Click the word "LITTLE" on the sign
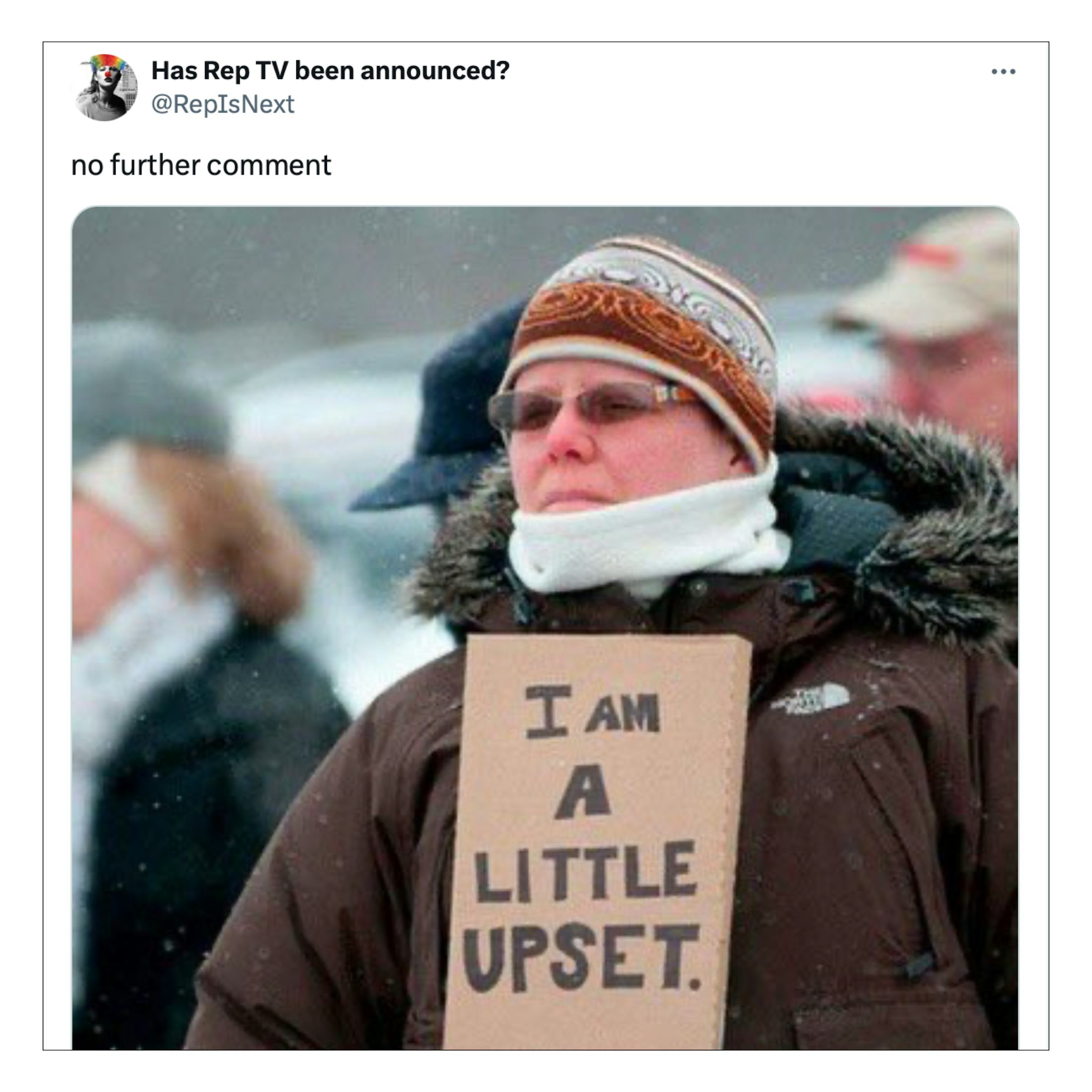This screenshot has height=1092, width=1092. click(x=586, y=872)
